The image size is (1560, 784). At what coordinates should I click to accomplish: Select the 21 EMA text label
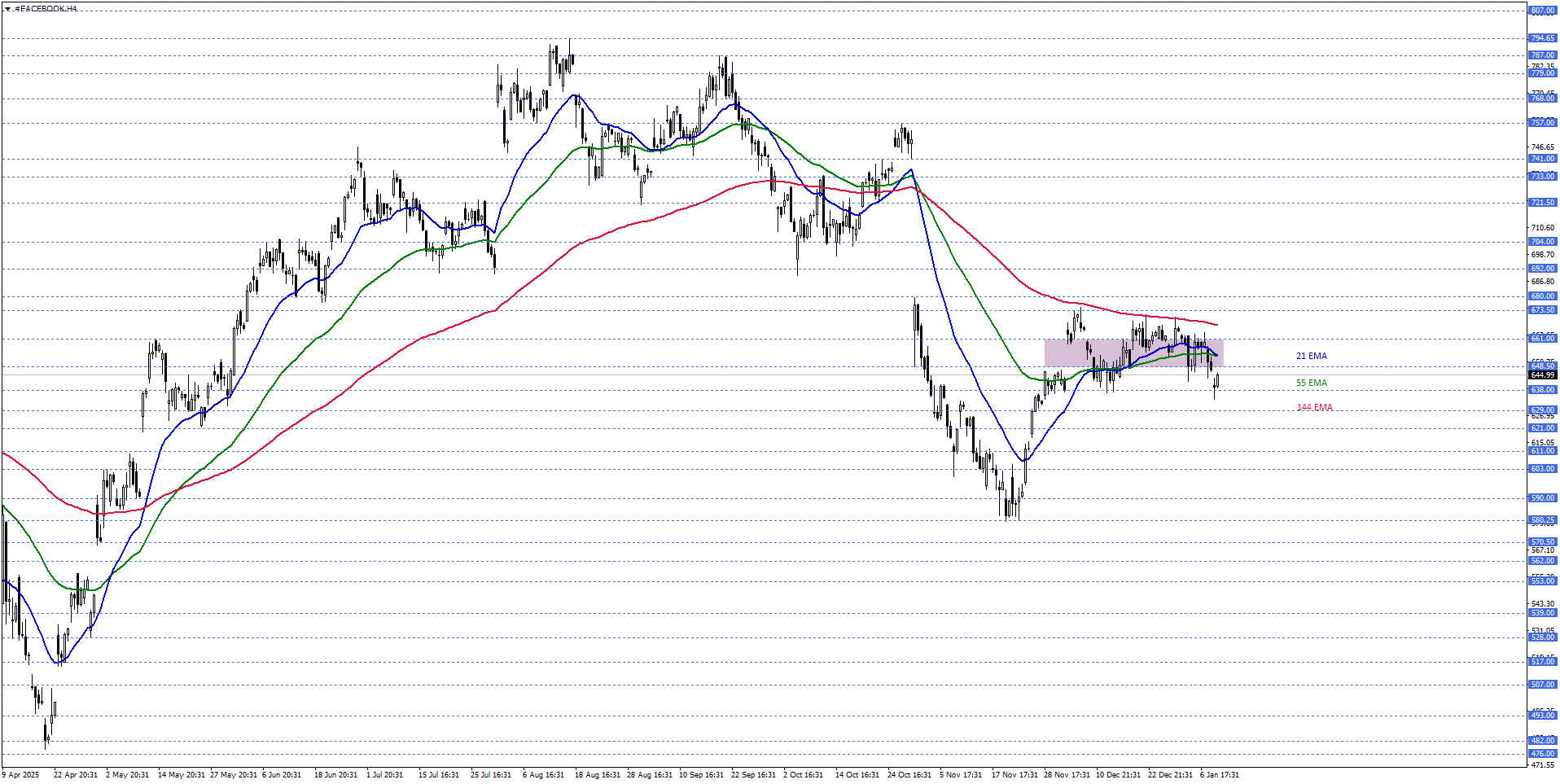pyautogui.click(x=1311, y=356)
